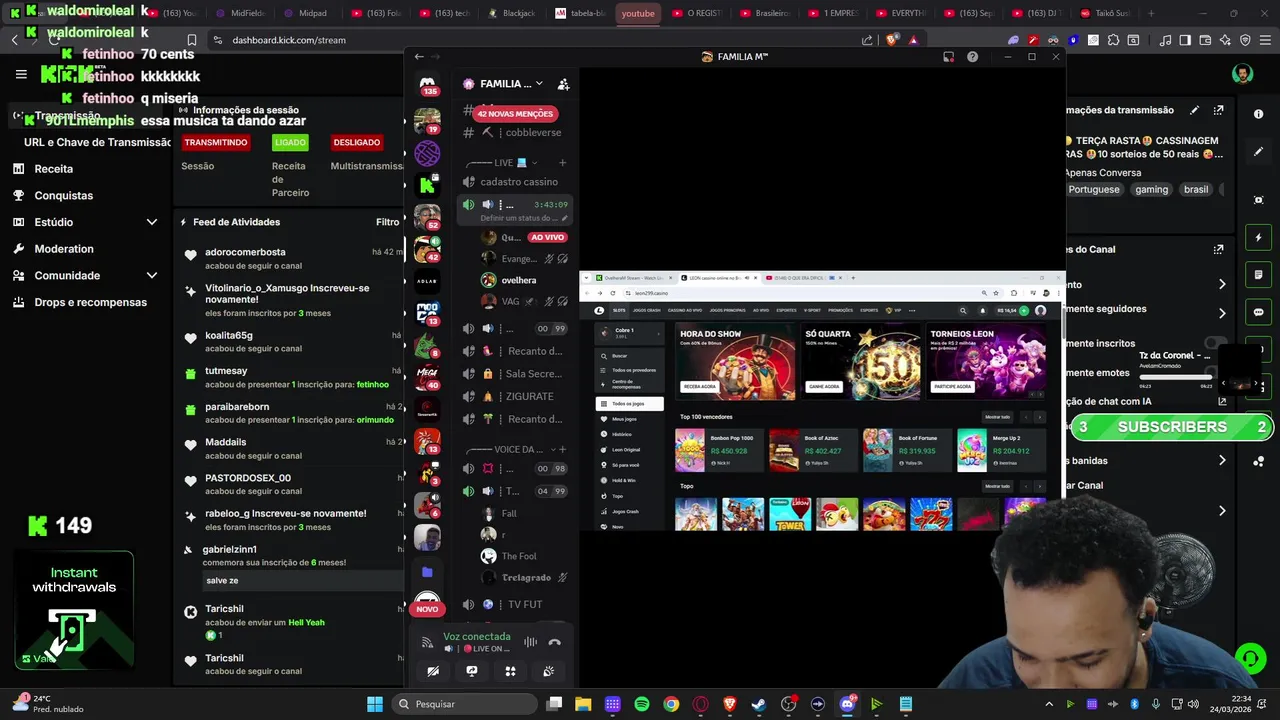Open Spotify from Windows taskbar
This screenshot has height=720, width=1280.
coord(642,704)
